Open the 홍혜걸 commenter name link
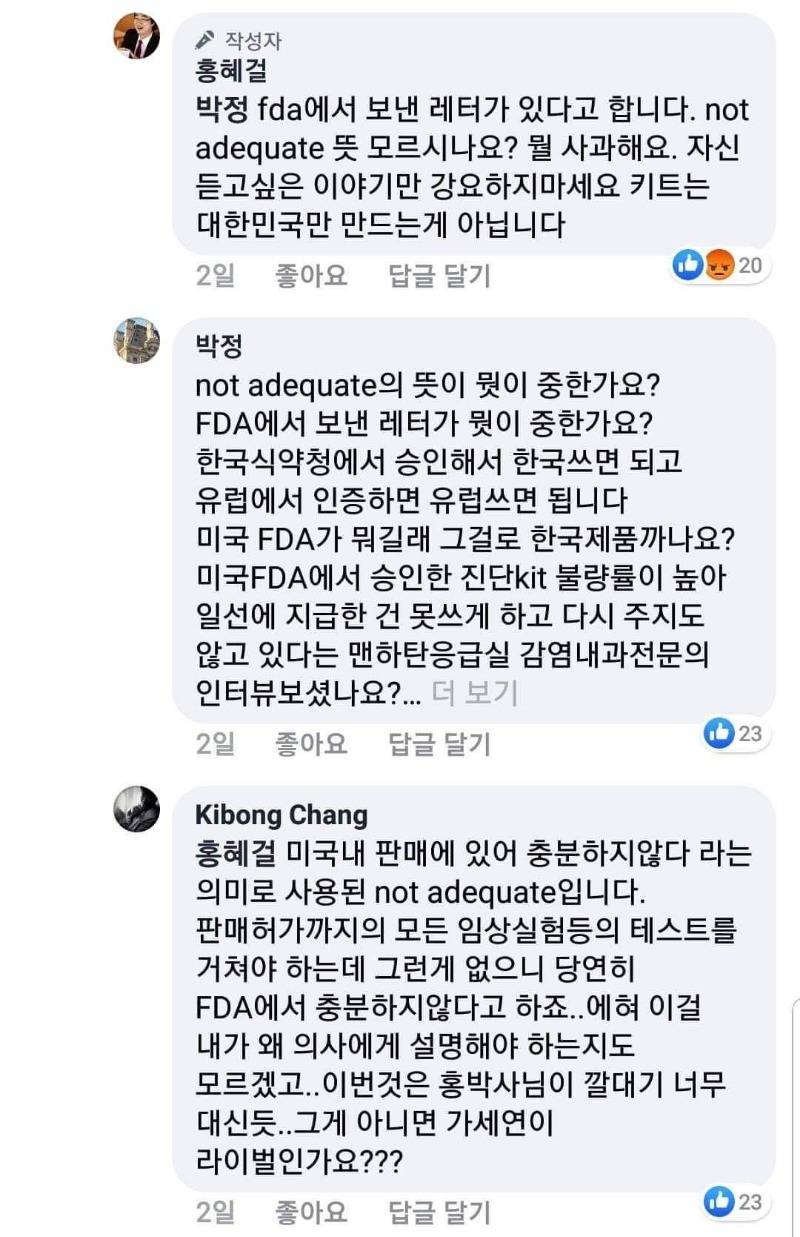Image resolution: width=800 pixels, height=1237 pixels. coord(229,74)
